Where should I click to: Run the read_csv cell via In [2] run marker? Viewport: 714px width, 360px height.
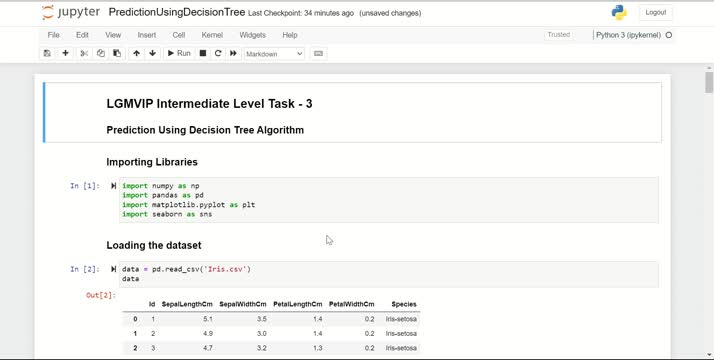(113, 269)
